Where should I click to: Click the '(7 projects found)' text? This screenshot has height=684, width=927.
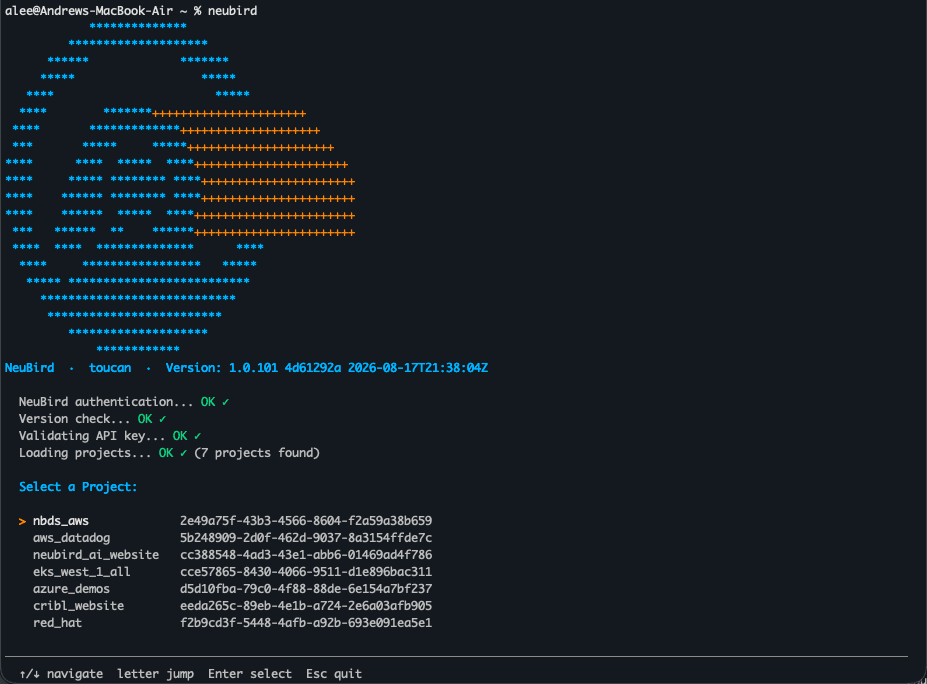[257, 453]
